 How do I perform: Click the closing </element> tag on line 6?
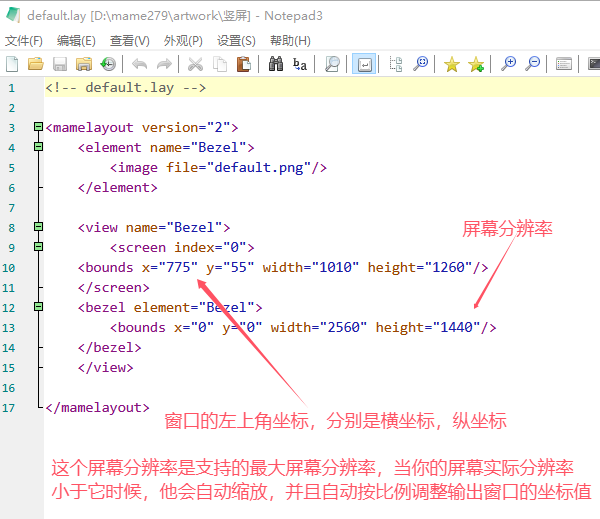click(117, 188)
